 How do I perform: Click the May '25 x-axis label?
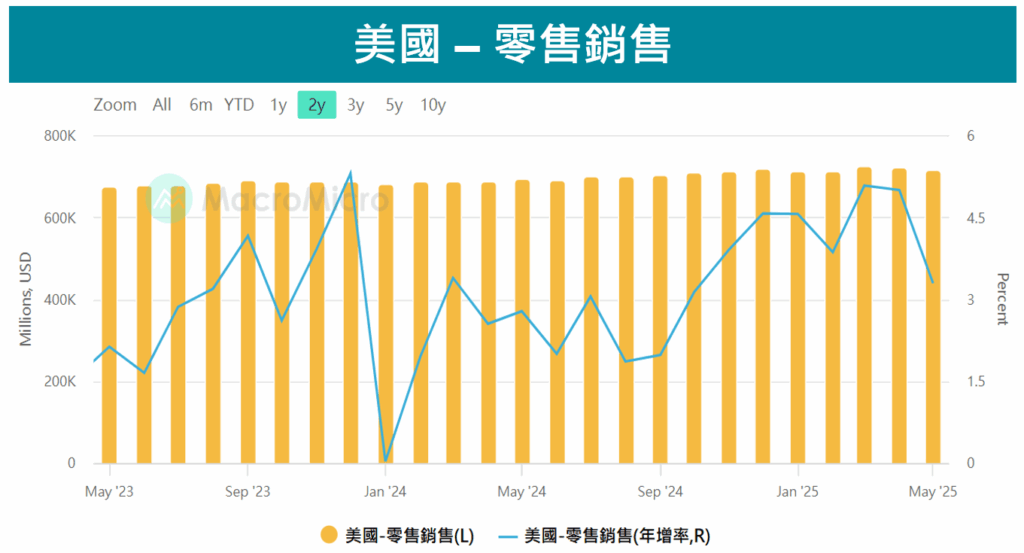[933, 492]
